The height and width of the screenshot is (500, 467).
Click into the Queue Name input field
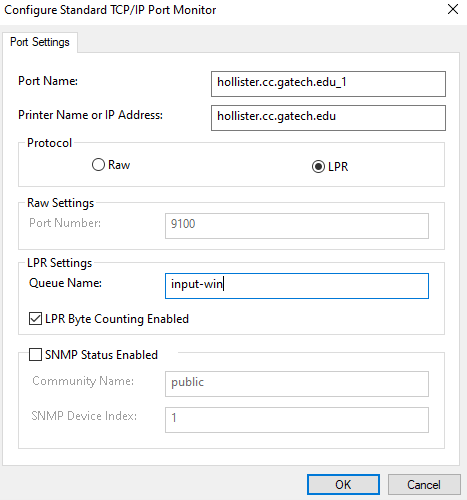297,286
